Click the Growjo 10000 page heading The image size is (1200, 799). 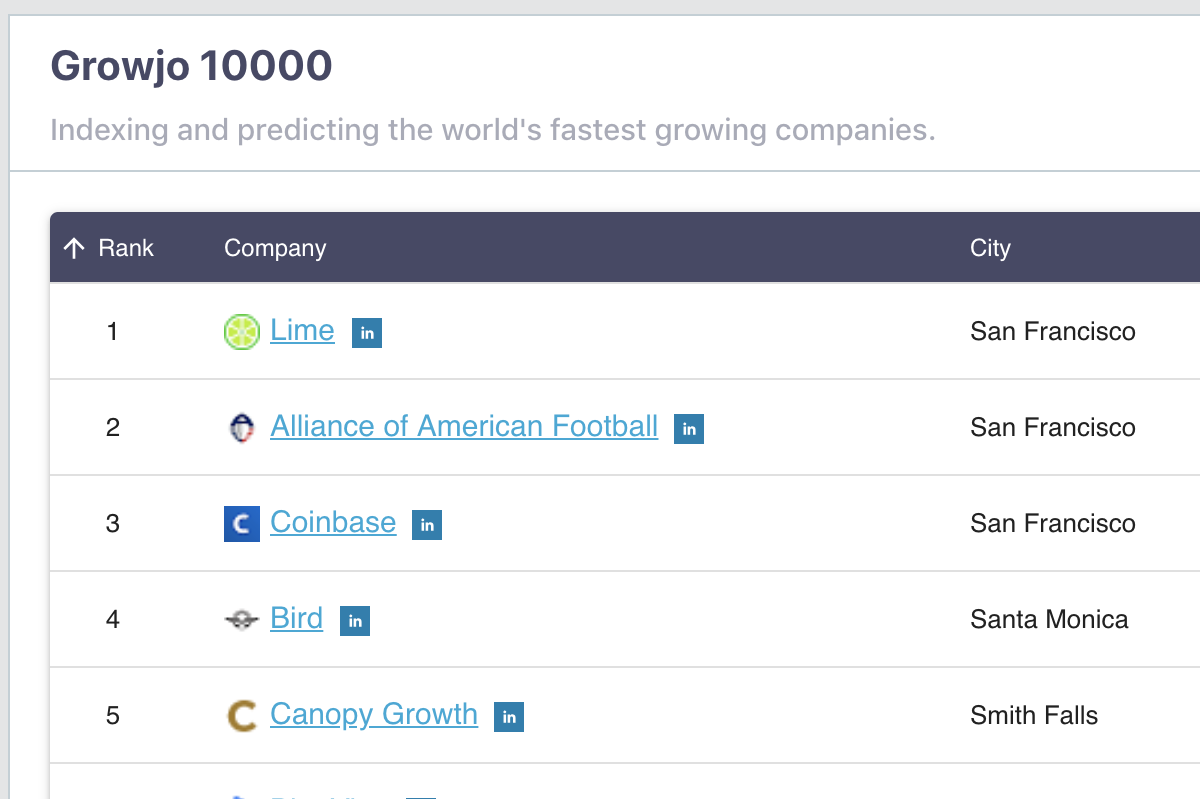(191, 67)
